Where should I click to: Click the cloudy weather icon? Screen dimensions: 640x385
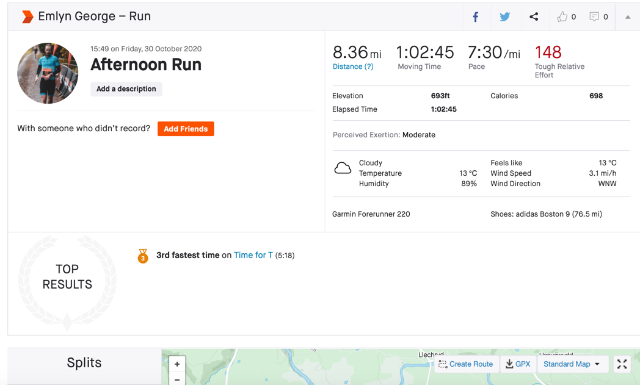342,168
